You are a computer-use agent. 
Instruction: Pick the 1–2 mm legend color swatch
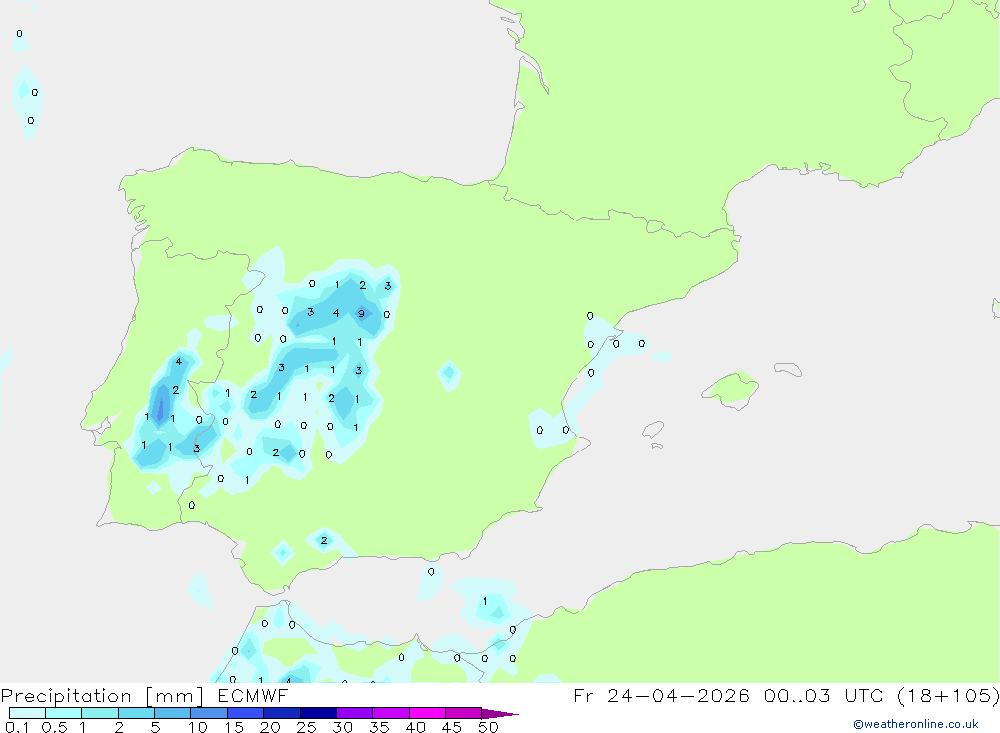(x=99, y=713)
